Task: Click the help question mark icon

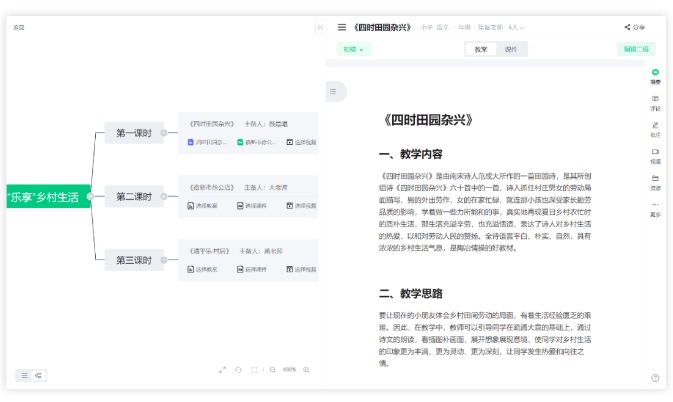Action: (655, 378)
